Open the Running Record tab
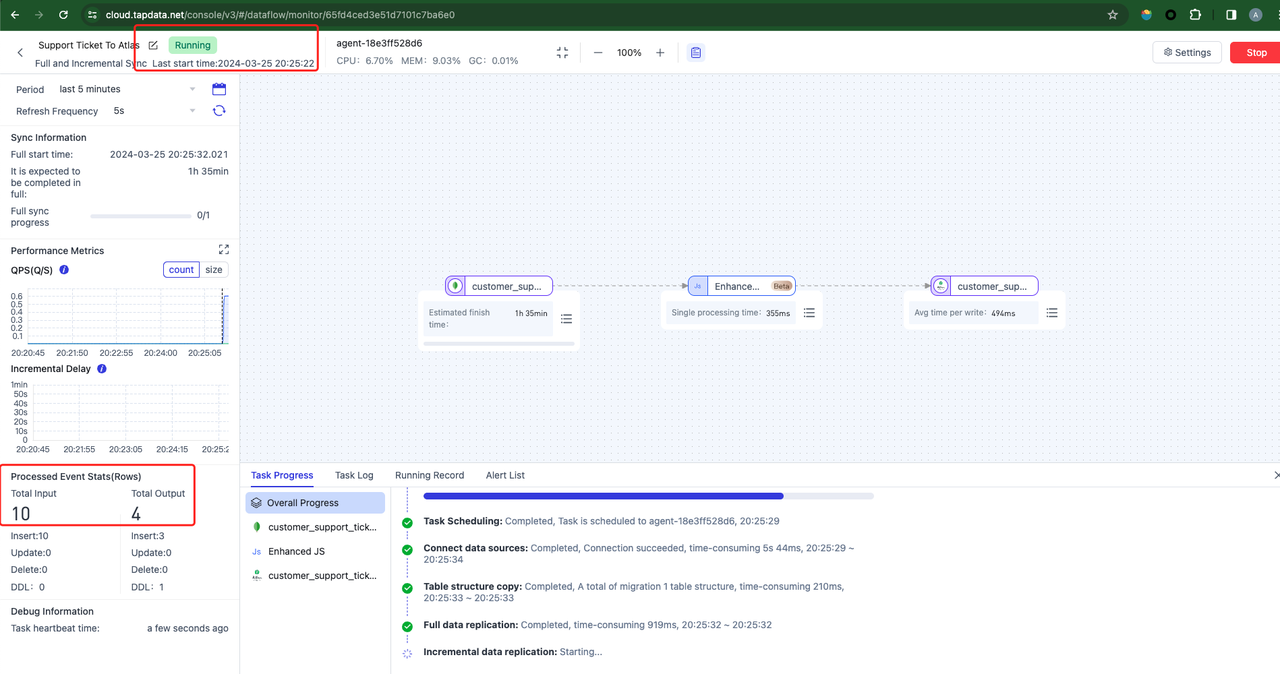Image resolution: width=1280 pixels, height=674 pixels. tap(429, 475)
